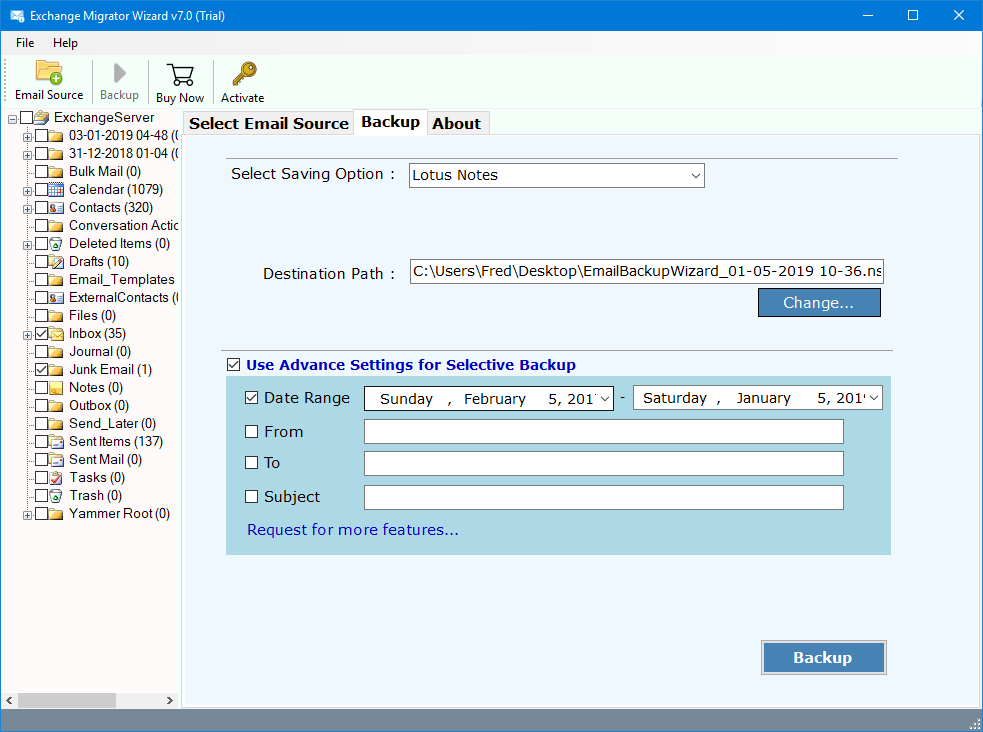Click the Sent Items folder icon
This screenshot has width=983, height=732.
(x=56, y=442)
